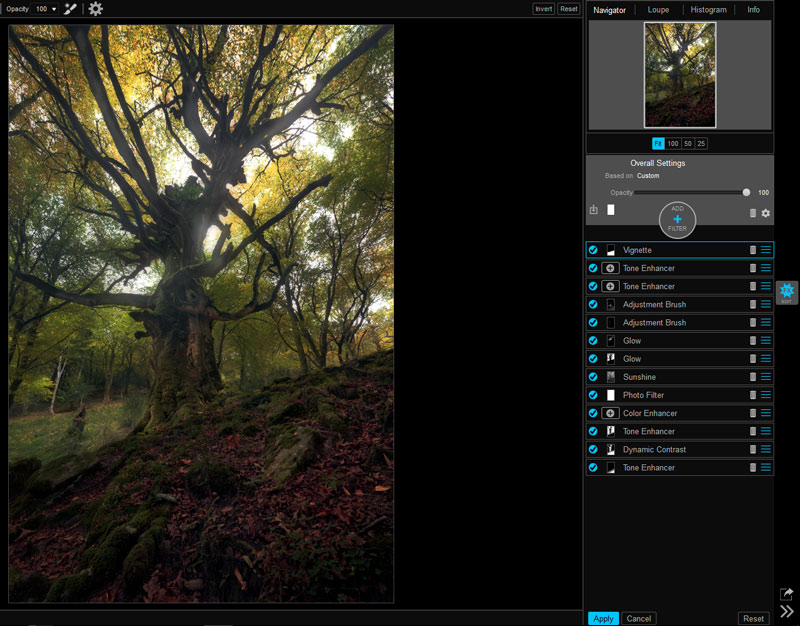Select the brush tool in the top toolbar

[x=70, y=9]
